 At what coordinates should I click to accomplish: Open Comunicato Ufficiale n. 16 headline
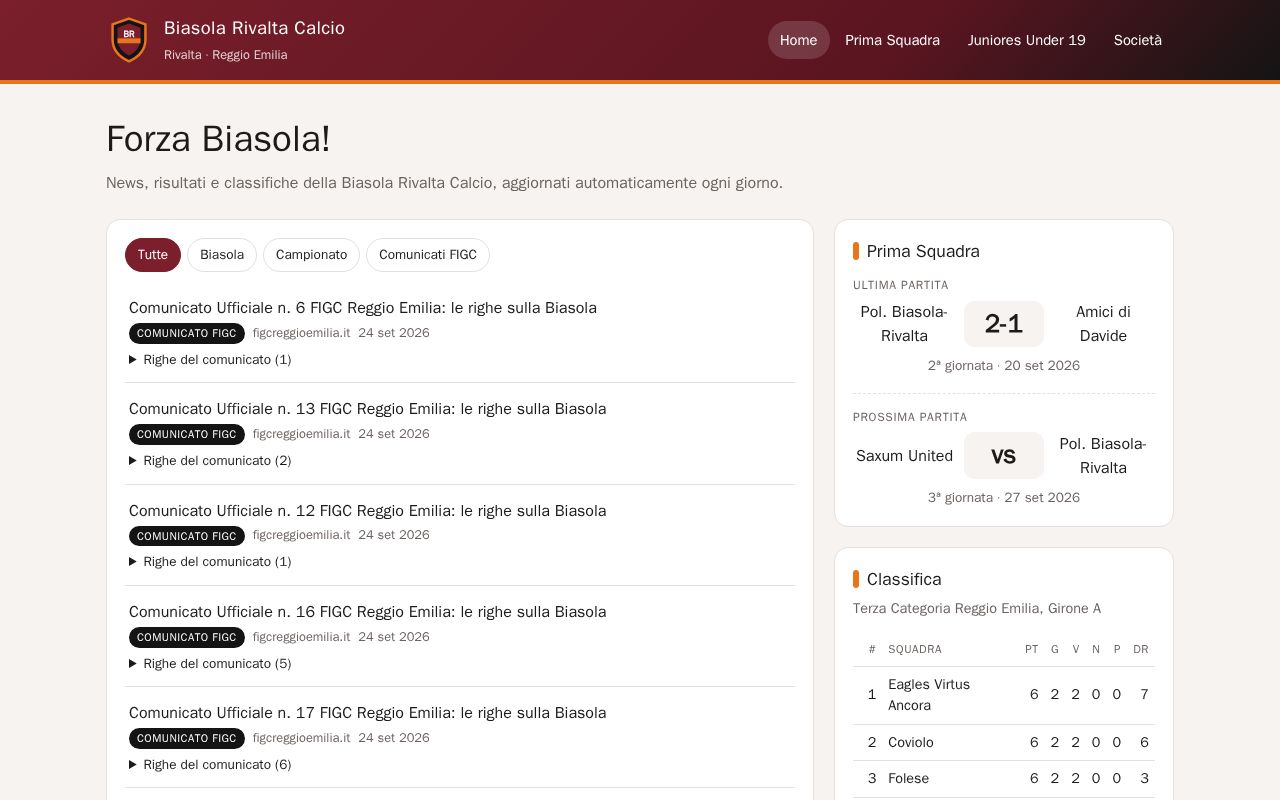point(367,612)
